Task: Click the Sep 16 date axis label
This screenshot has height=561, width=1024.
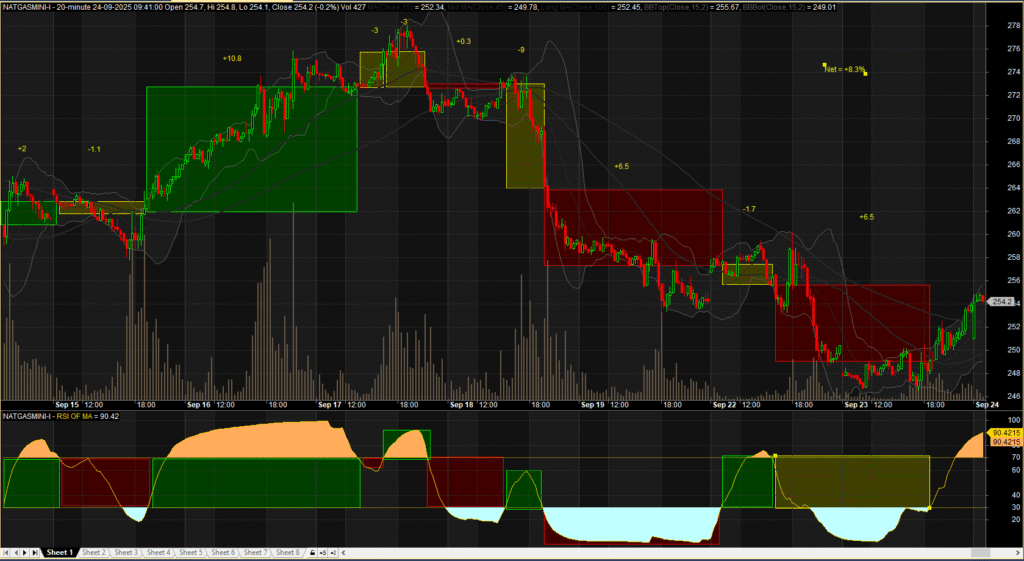Action: click(x=198, y=405)
